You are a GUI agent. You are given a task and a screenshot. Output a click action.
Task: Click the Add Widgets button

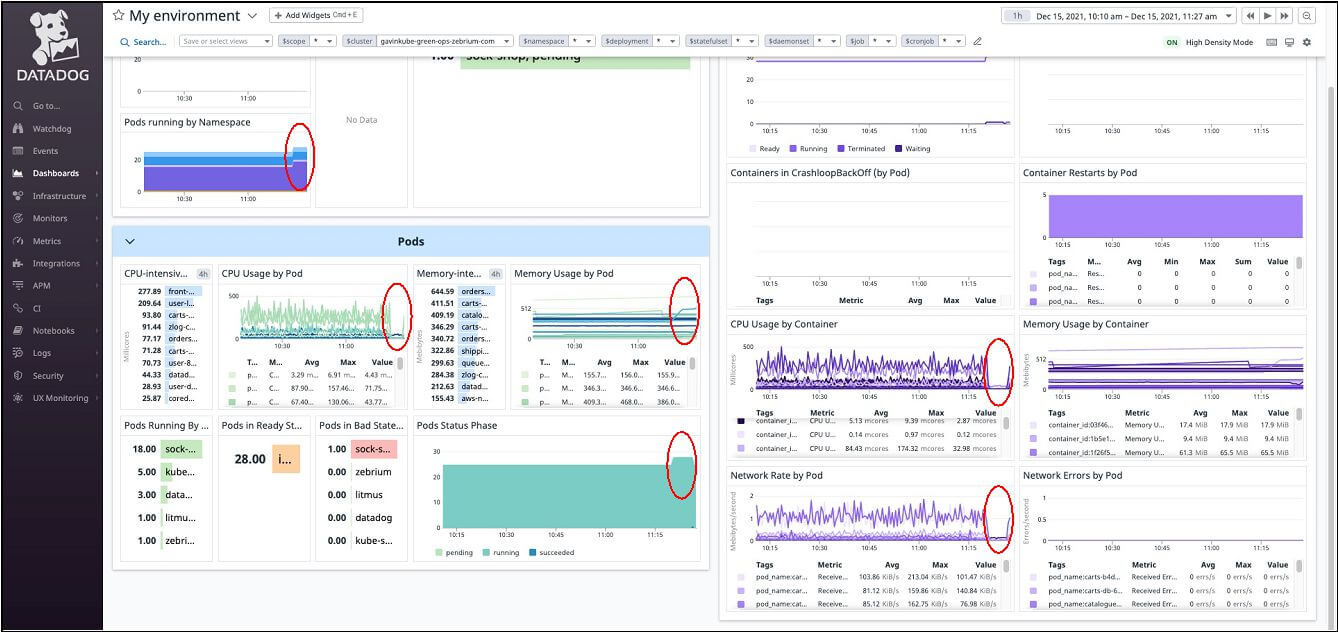click(x=317, y=16)
